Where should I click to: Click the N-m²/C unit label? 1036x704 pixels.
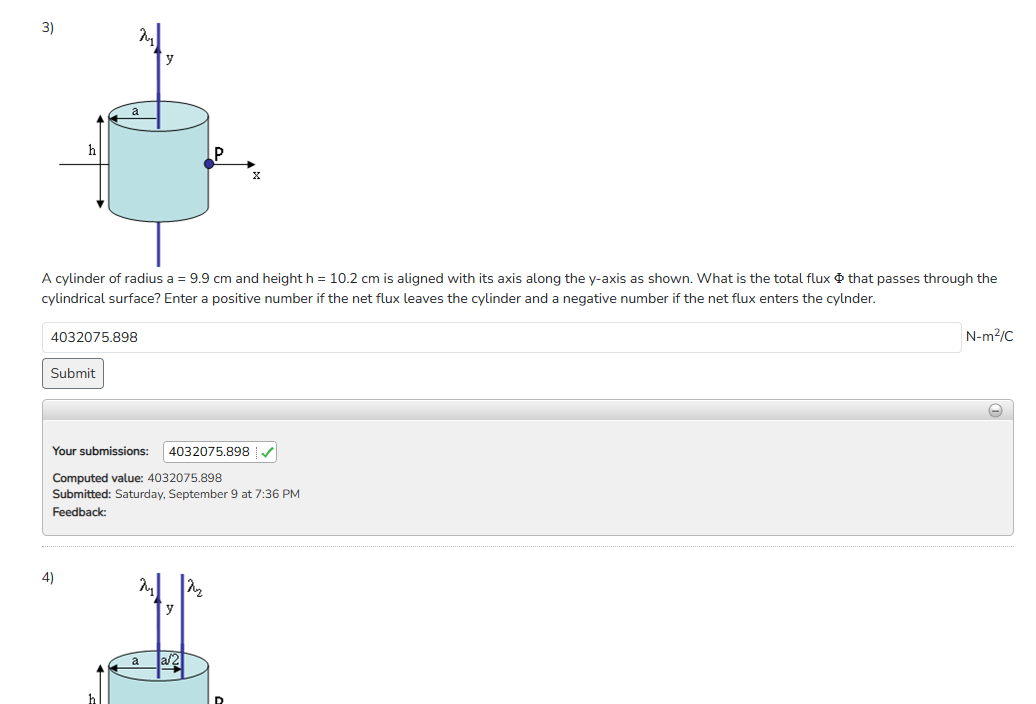point(991,336)
